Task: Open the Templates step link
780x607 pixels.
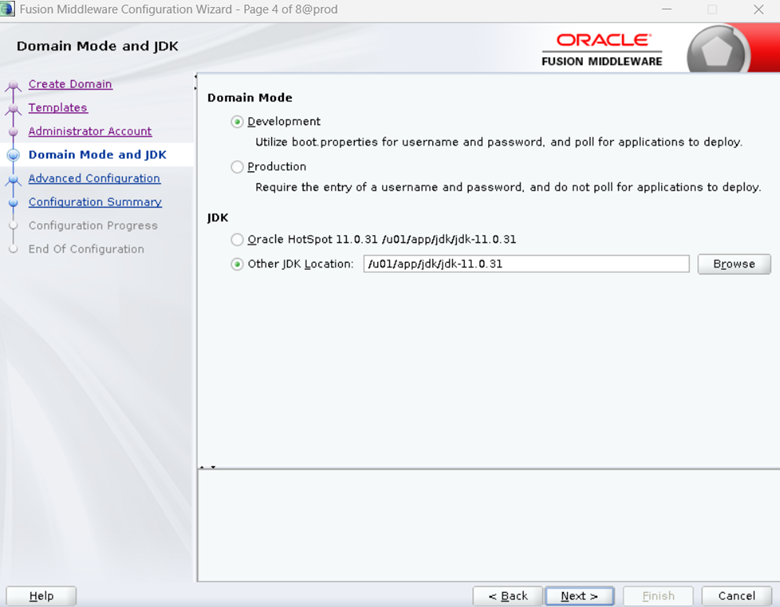Action: tap(58, 107)
